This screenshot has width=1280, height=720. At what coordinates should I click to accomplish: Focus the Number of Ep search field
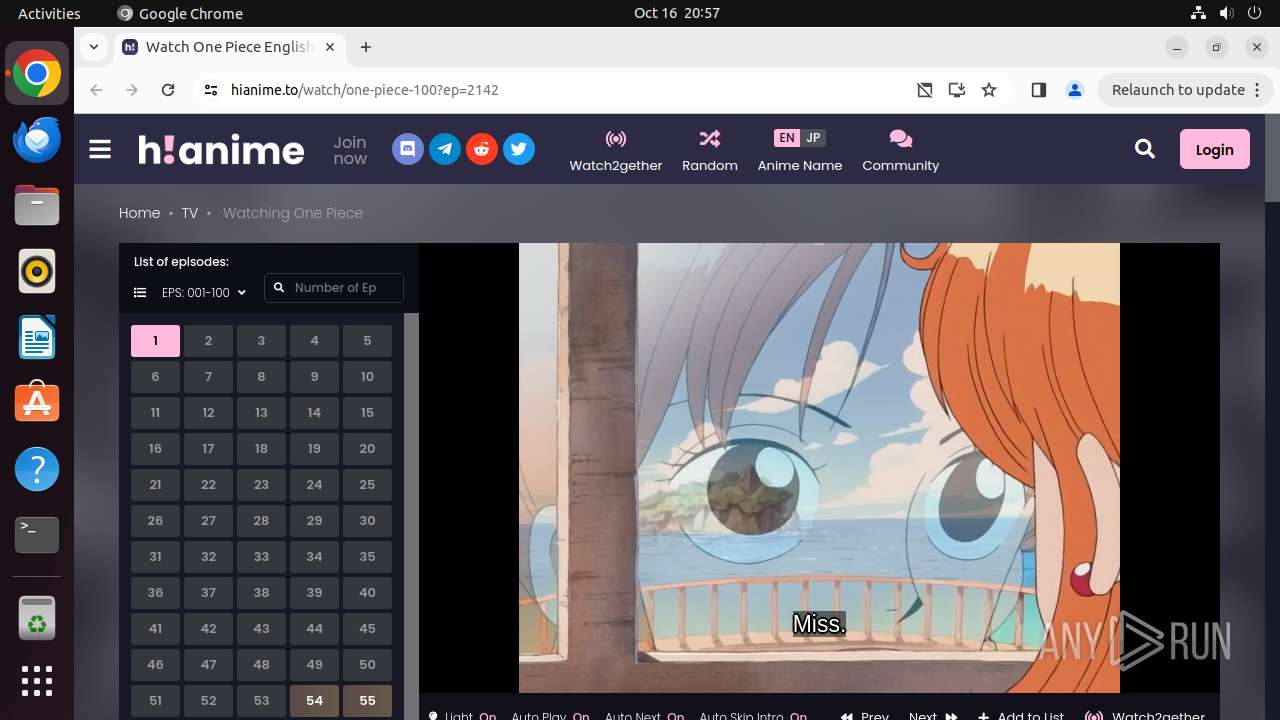coord(334,288)
